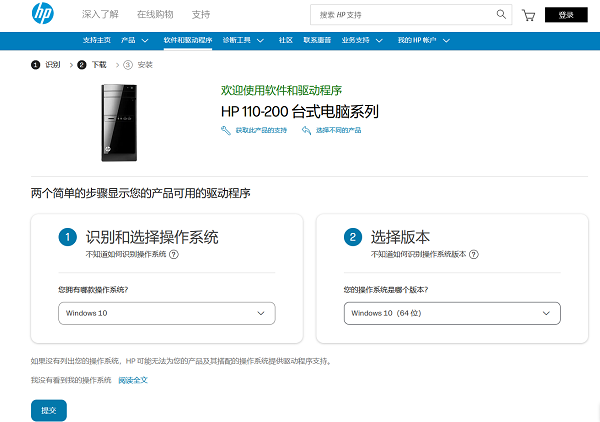Viewport: 600px width, 422px height.
Task: Open the Windows 10 (64 位) version dropdown
Action: tap(452, 313)
